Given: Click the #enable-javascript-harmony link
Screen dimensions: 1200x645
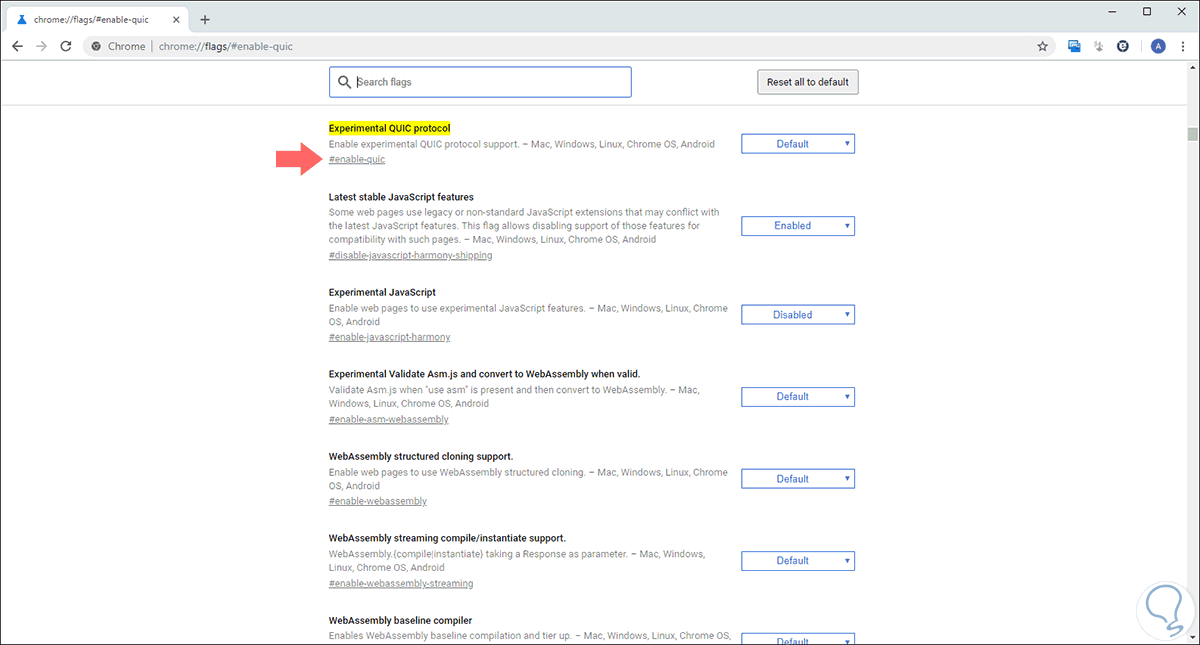Looking at the screenshot, I should 389,337.
